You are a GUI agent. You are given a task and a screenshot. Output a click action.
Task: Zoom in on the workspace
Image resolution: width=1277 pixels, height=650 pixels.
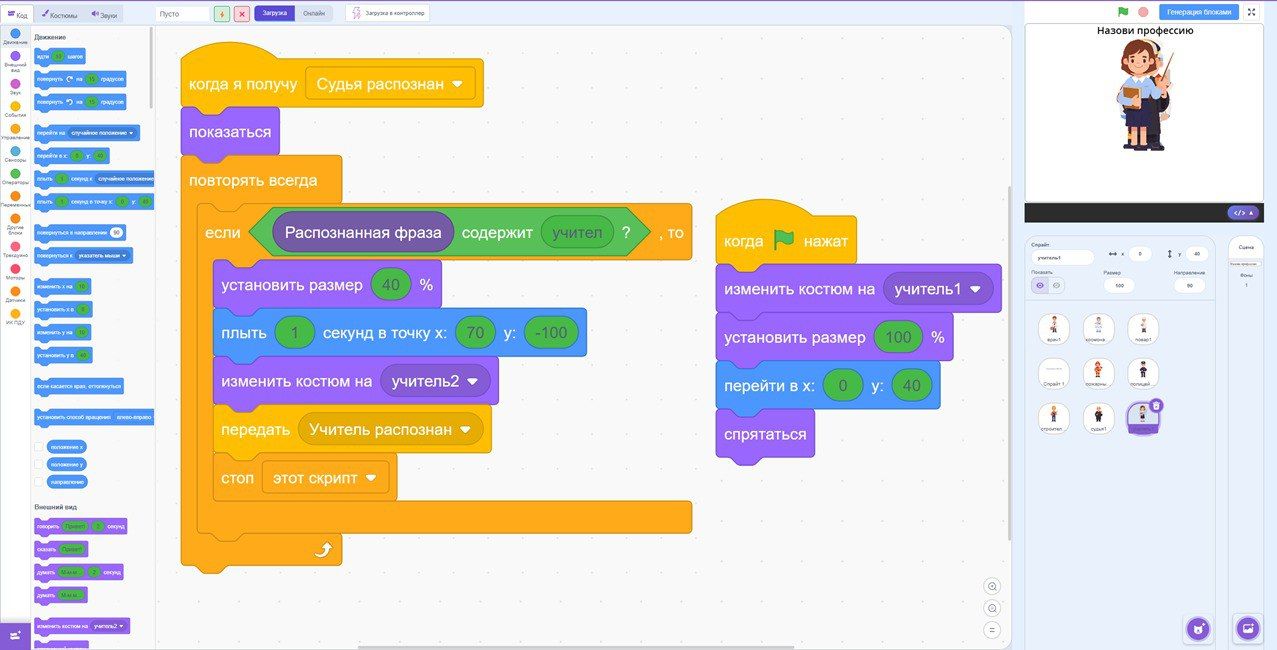tap(992, 586)
